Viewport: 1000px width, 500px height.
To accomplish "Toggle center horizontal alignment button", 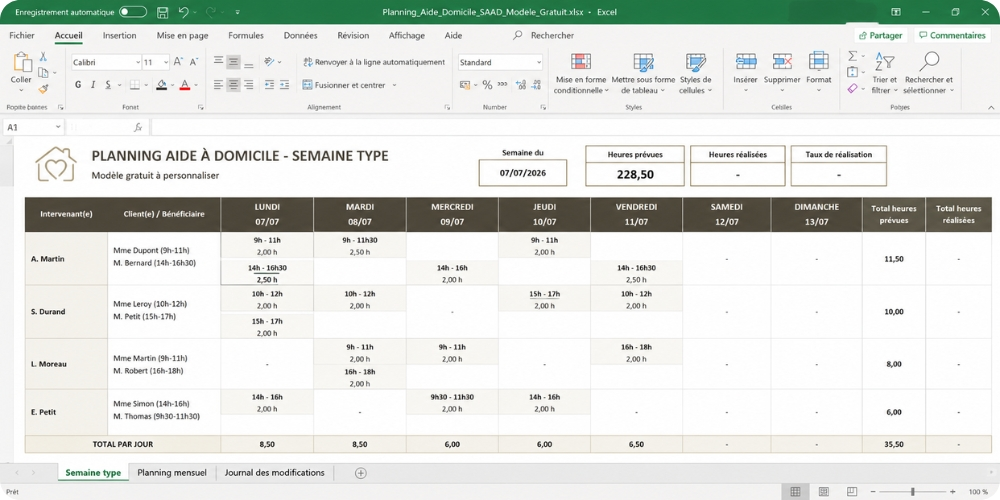I will (x=233, y=85).
